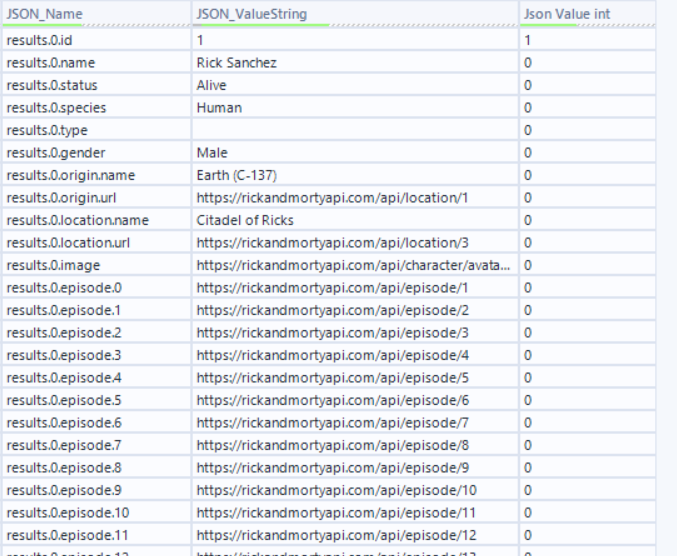The height and width of the screenshot is (556, 677).
Task: Select the empty value cell in results.0.type row
Action: [355, 130]
